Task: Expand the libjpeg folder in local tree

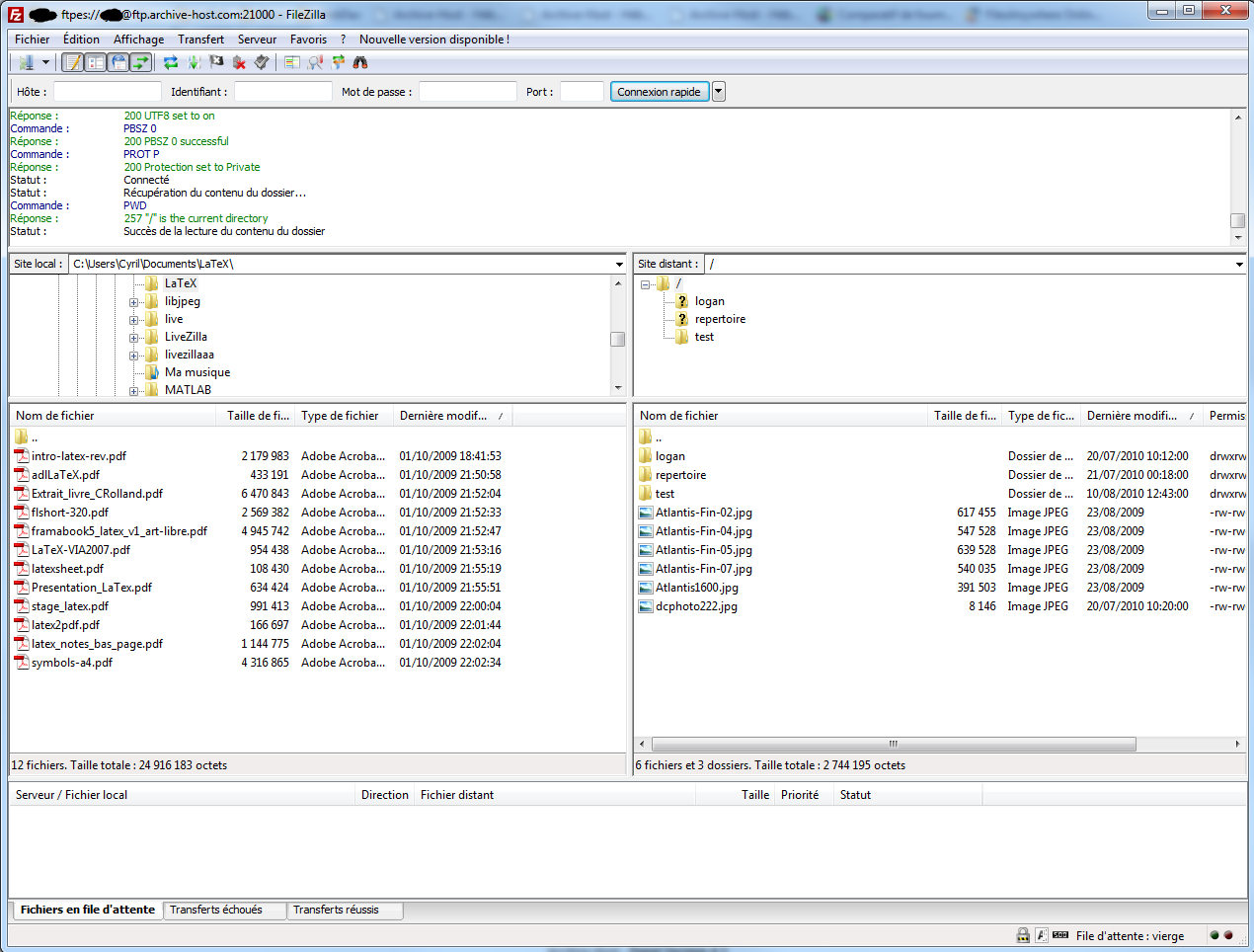Action: point(133,302)
